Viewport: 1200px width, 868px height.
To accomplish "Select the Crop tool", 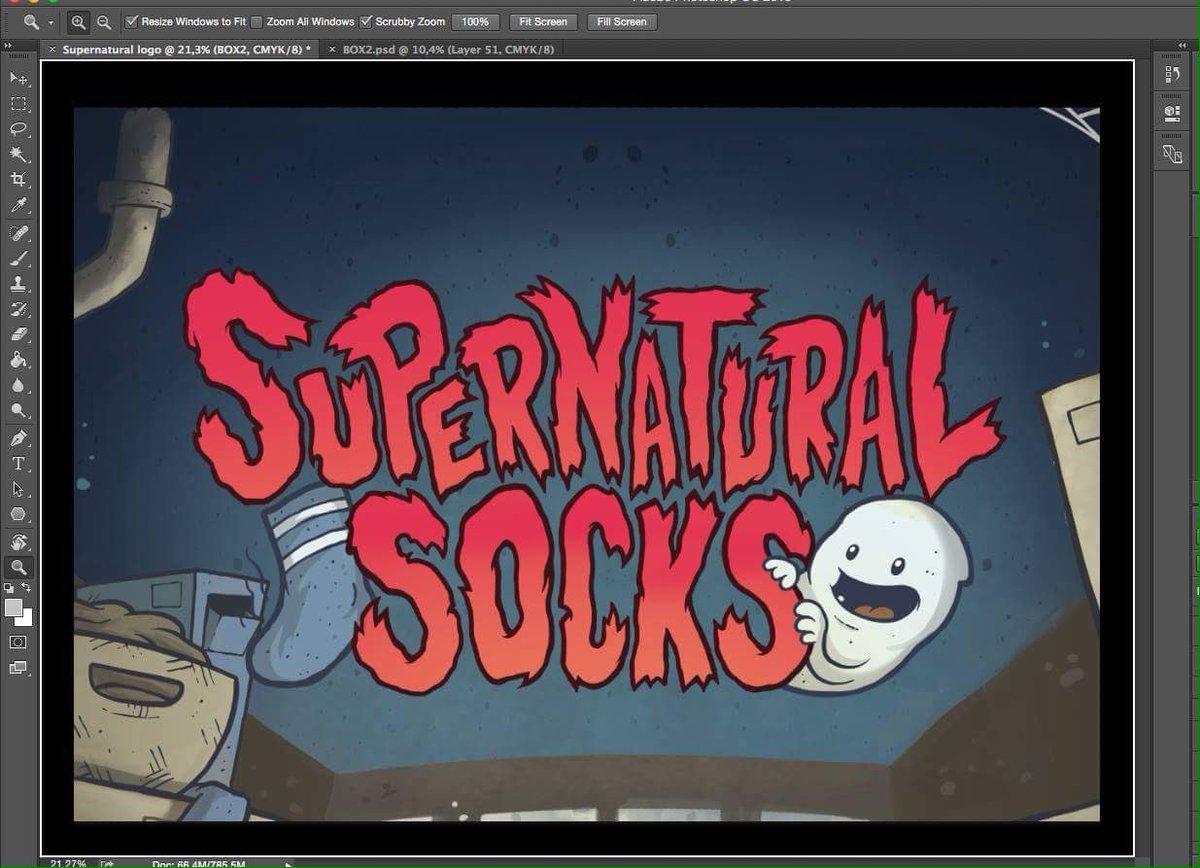I will coord(18,180).
